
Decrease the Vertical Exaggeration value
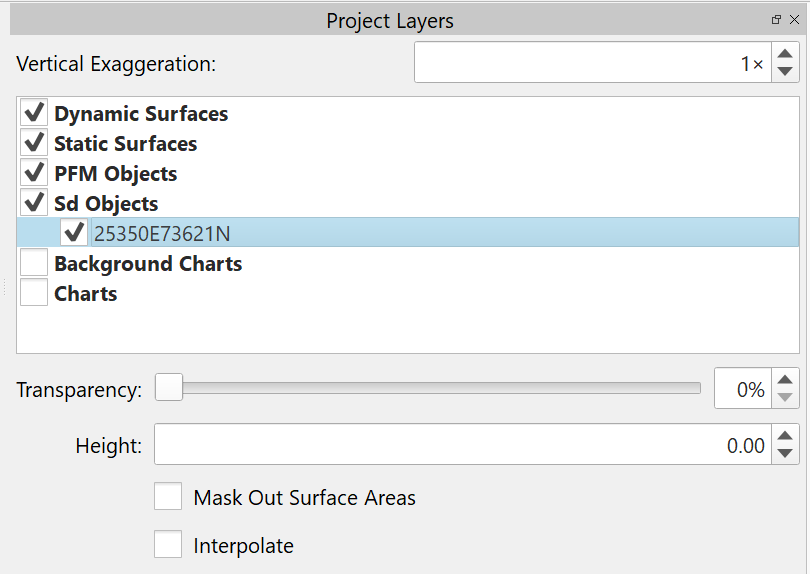[x=786, y=71]
